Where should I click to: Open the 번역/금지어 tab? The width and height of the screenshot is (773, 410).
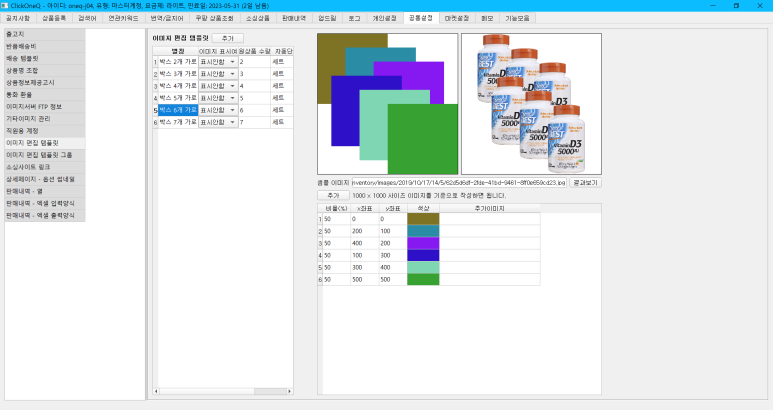167,18
